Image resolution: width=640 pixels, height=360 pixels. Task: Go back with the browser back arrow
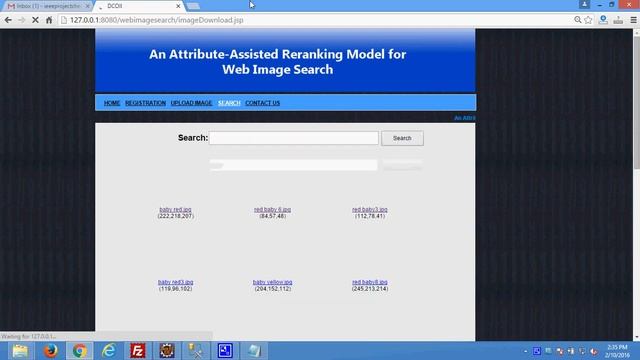click(x=8, y=20)
